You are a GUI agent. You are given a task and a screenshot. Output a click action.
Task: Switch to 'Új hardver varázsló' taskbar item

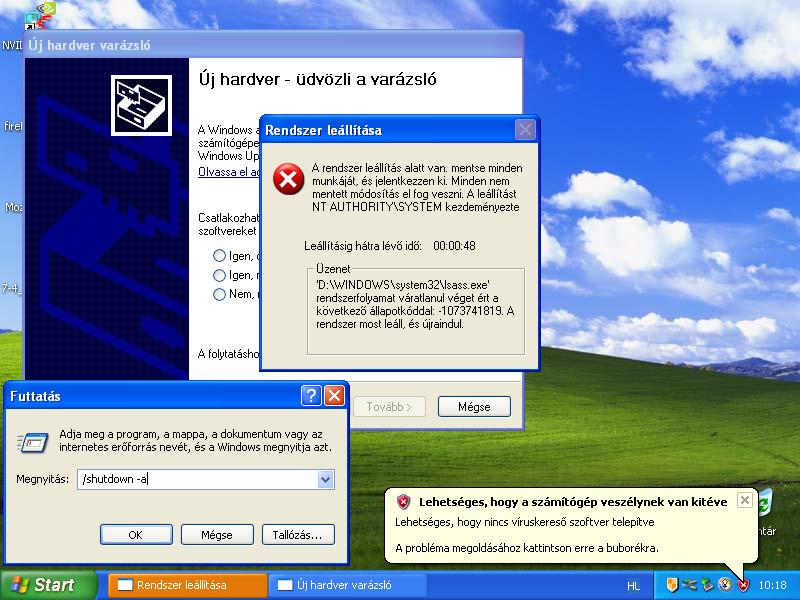coord(347,585)
